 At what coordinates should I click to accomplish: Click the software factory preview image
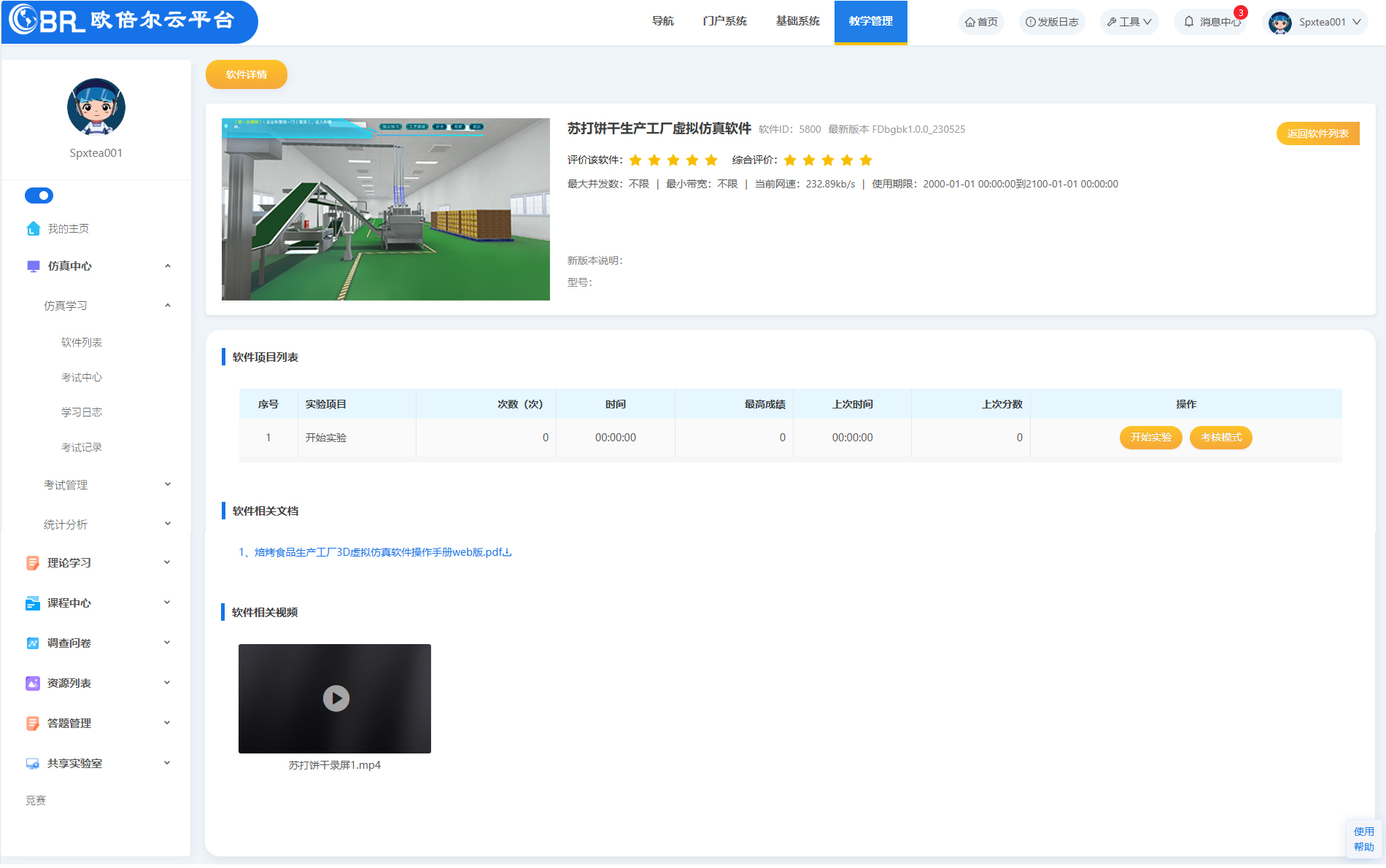[386, 209]
